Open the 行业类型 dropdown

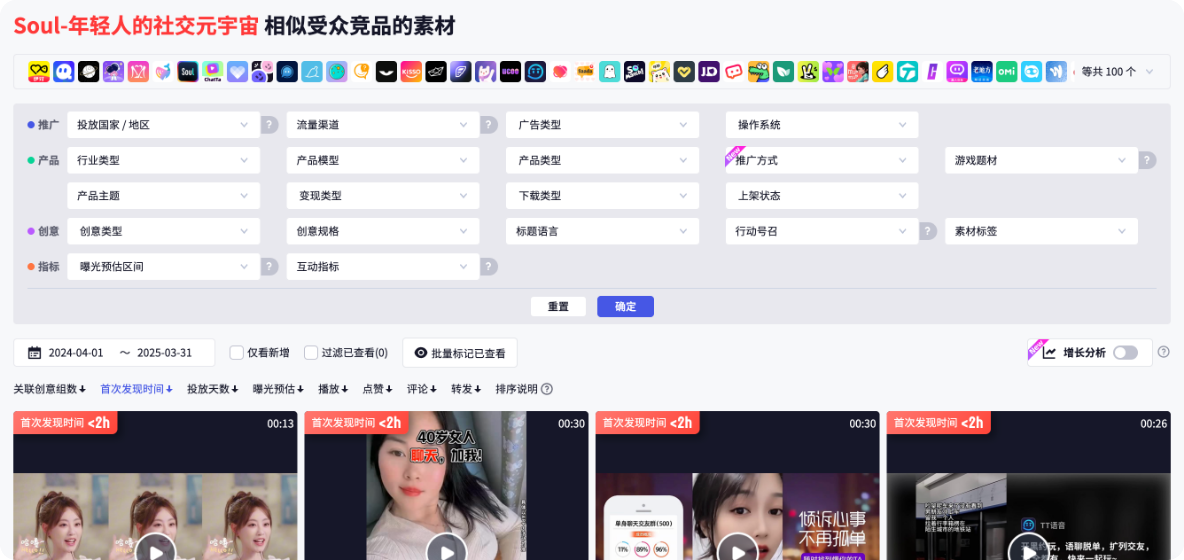(x=164, y=160)
